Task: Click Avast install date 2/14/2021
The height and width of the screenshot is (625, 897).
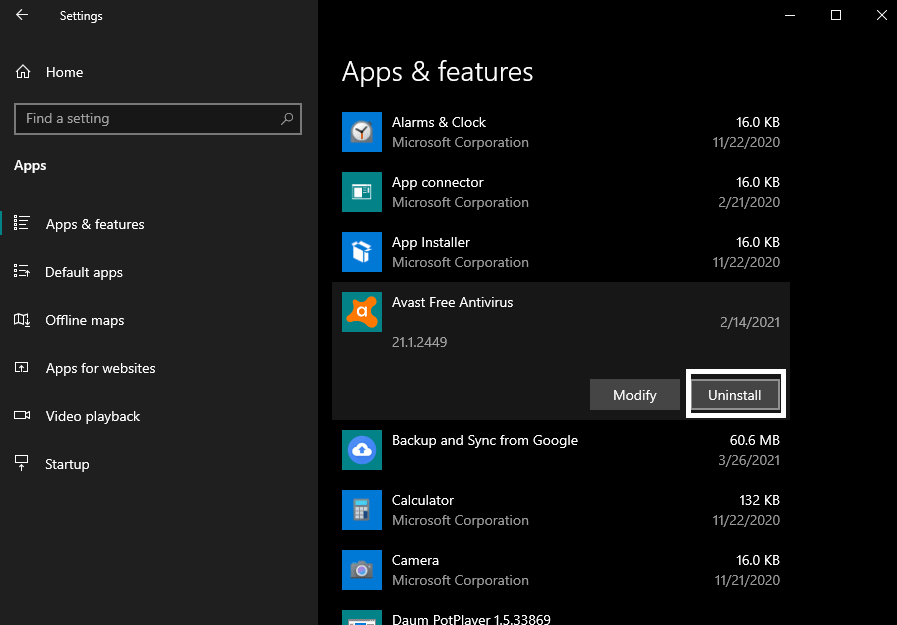Action: click(749, 322)
